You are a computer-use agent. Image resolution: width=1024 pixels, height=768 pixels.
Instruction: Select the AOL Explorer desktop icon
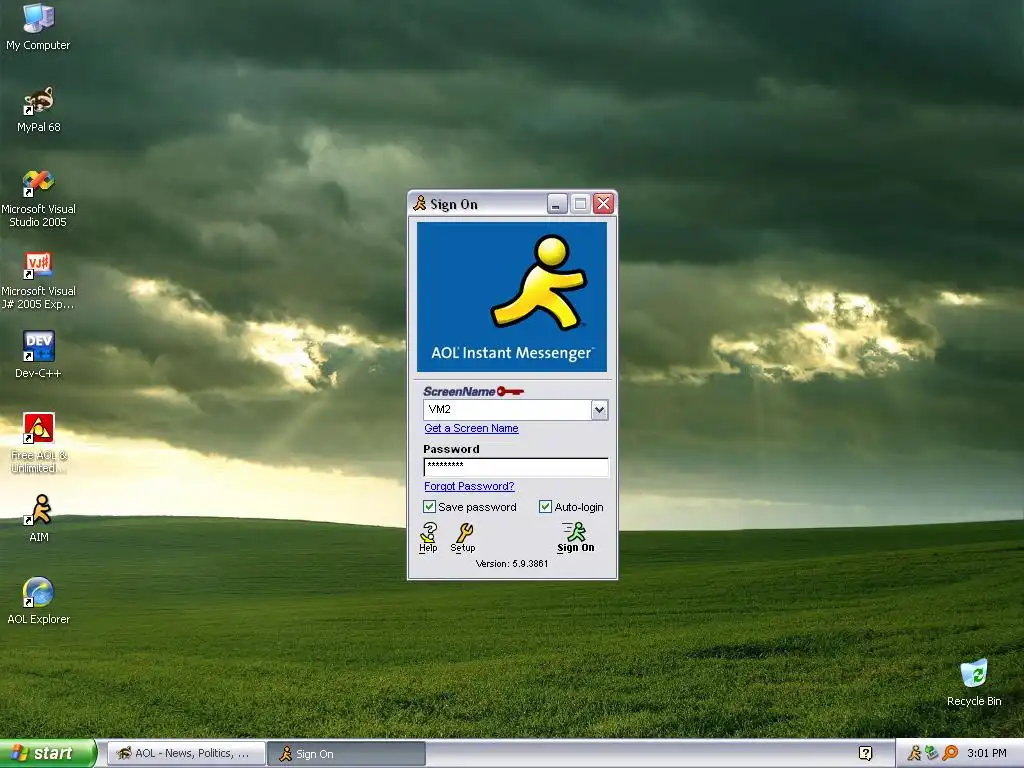click(38, 601)
